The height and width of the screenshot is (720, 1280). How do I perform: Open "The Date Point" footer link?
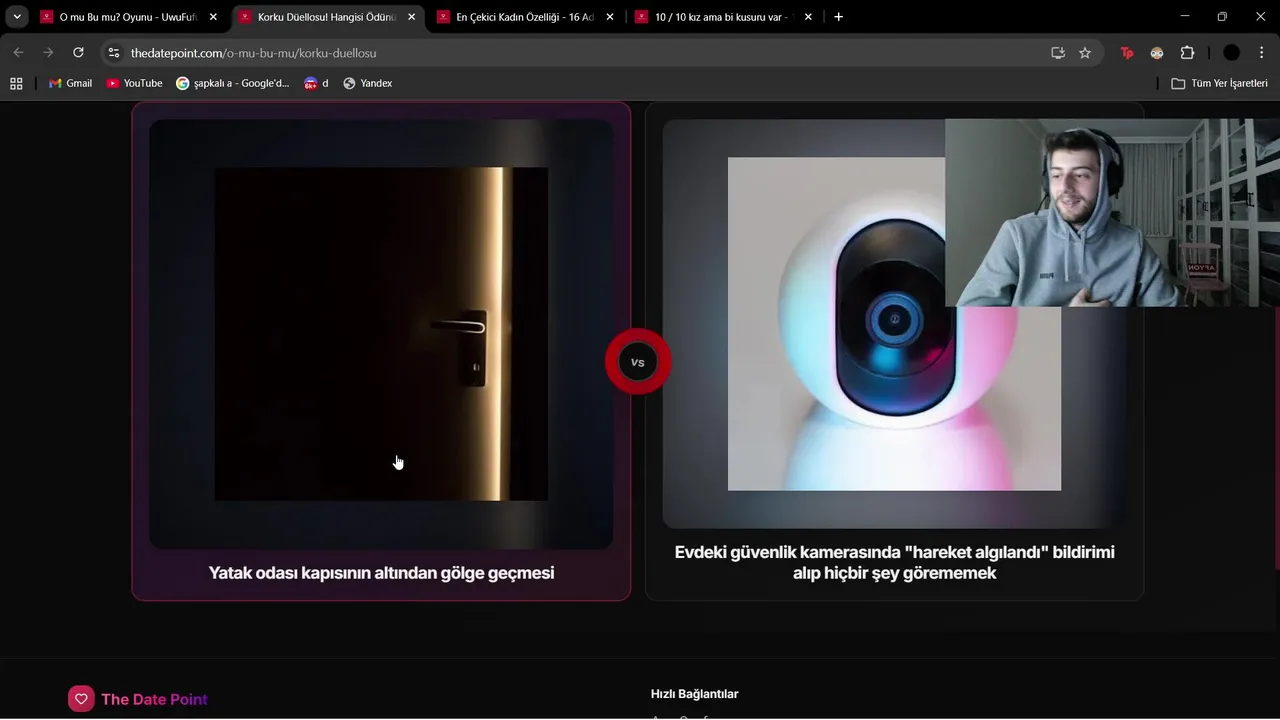point(154,699)
